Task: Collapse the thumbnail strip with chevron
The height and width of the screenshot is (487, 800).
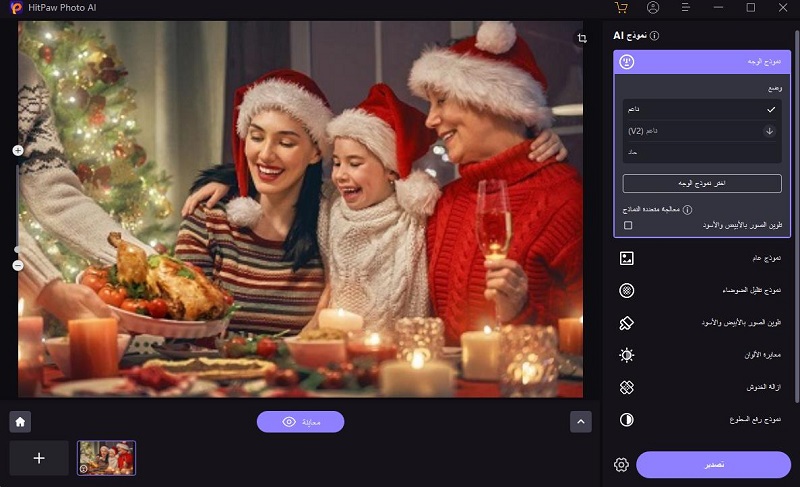Action: pyautogui.click(x=581, y=421)
